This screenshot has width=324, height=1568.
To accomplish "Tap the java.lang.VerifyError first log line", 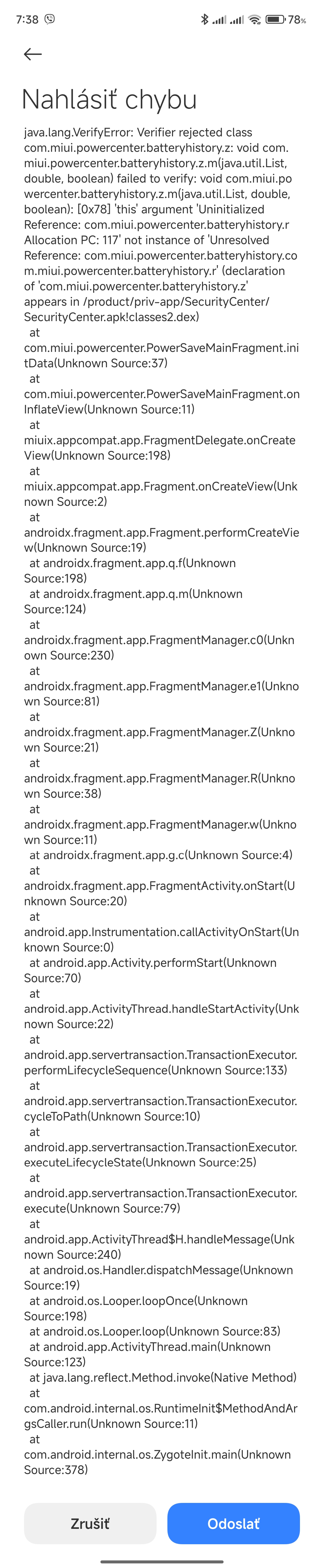I will pyautogui.click(x=138, y=132).
